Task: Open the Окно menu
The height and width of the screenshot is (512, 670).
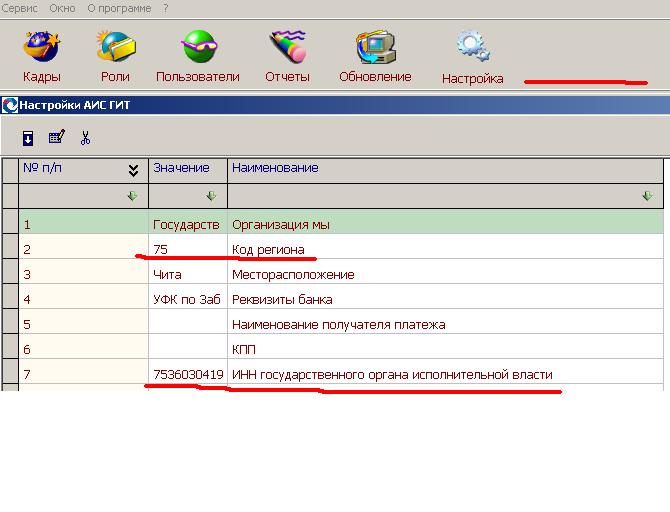Action: click(x=62, y=8)
